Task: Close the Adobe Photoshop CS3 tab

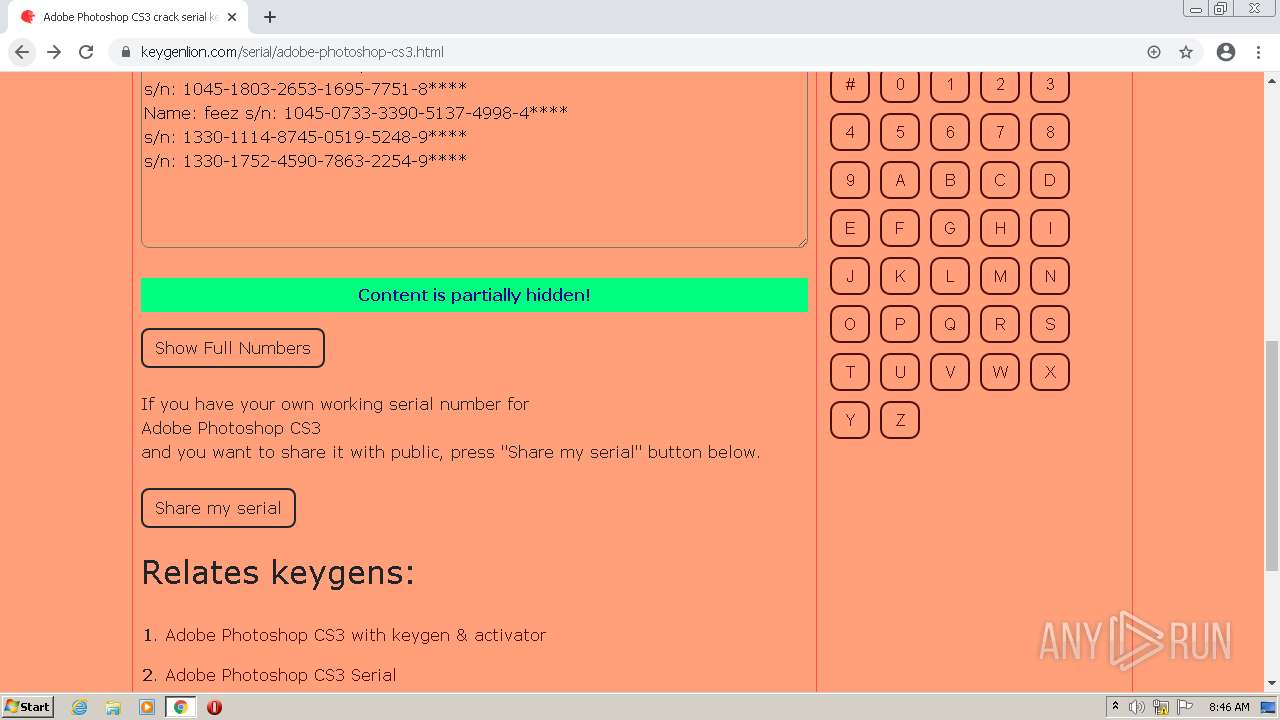Action: [x=232, y=17]
